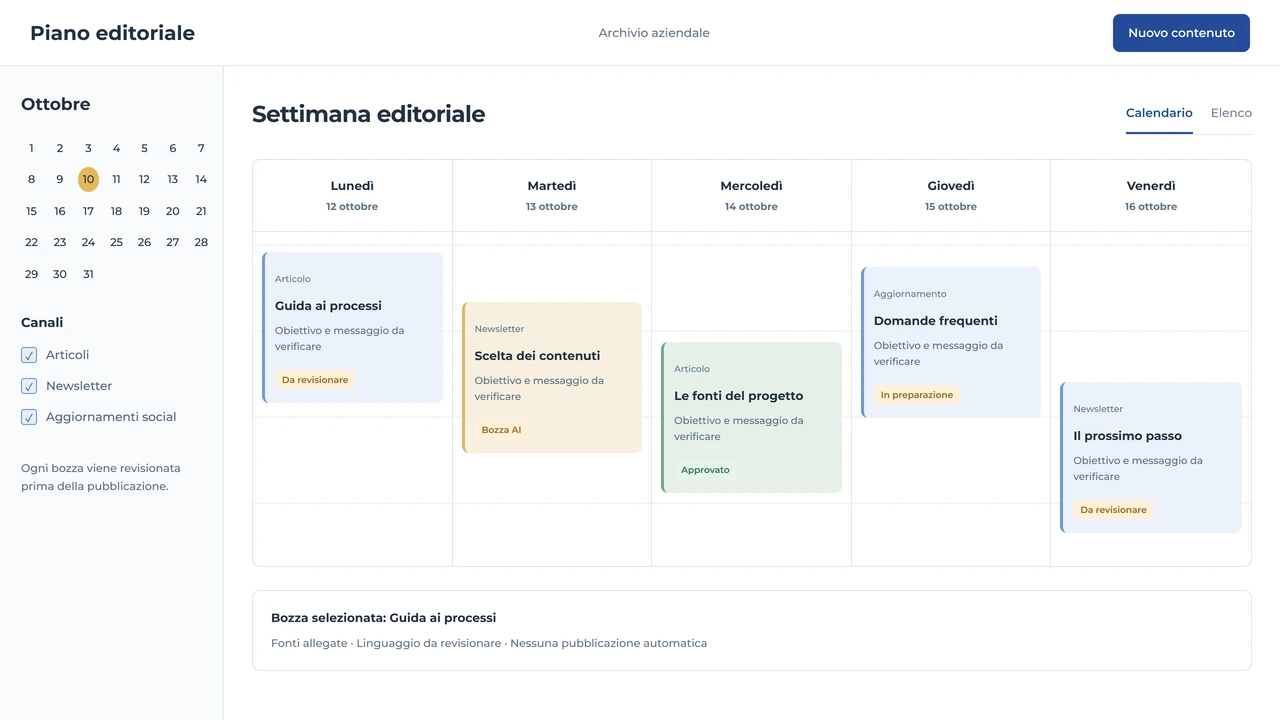Click the Settimana editoriale heading
Screen dimensions: 1280x720
368,114
